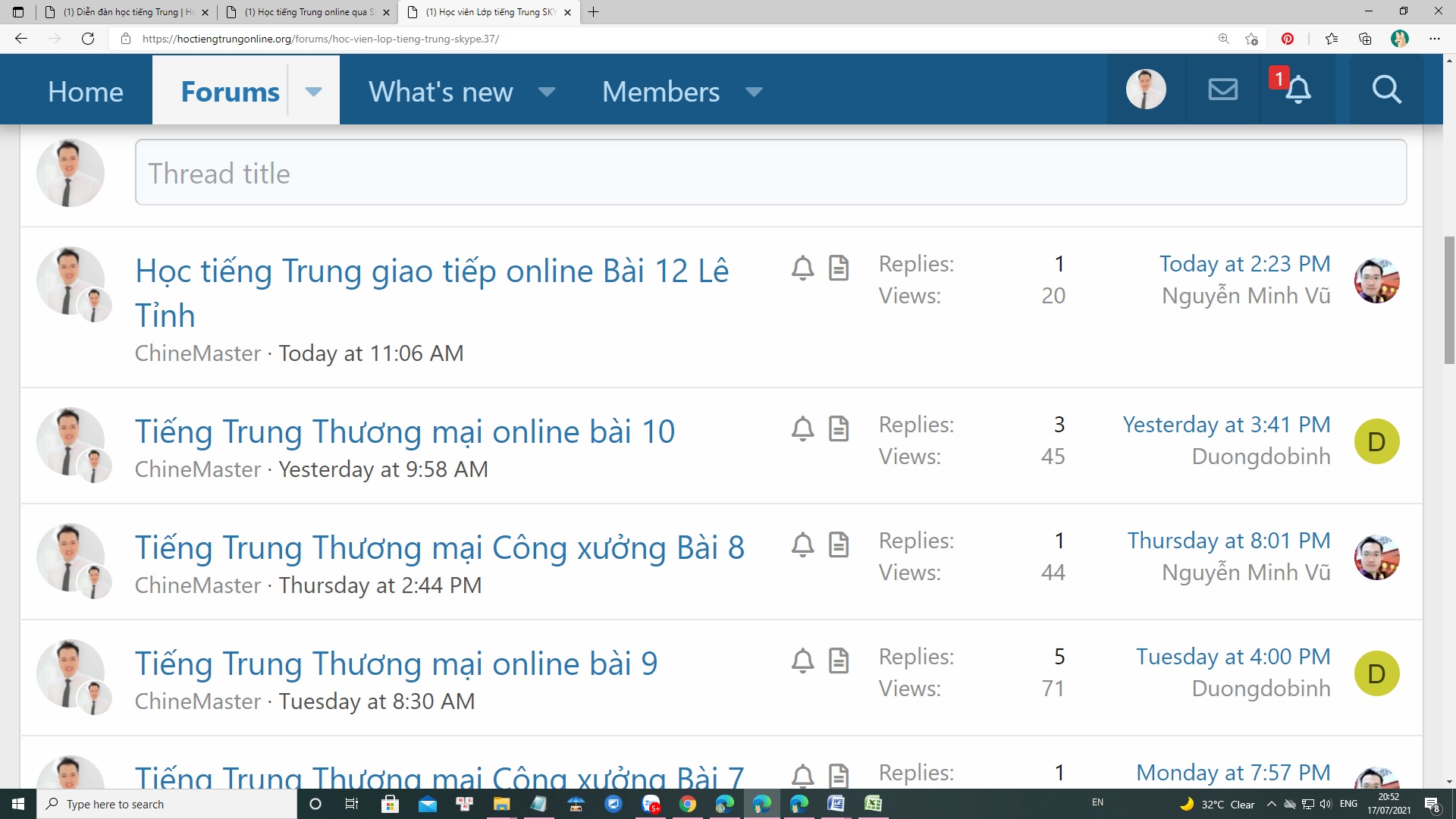Switch to the first browser tab Diễn đàn
The width and height of the screenshot is (1456, 819).
[x=125, y=12]
